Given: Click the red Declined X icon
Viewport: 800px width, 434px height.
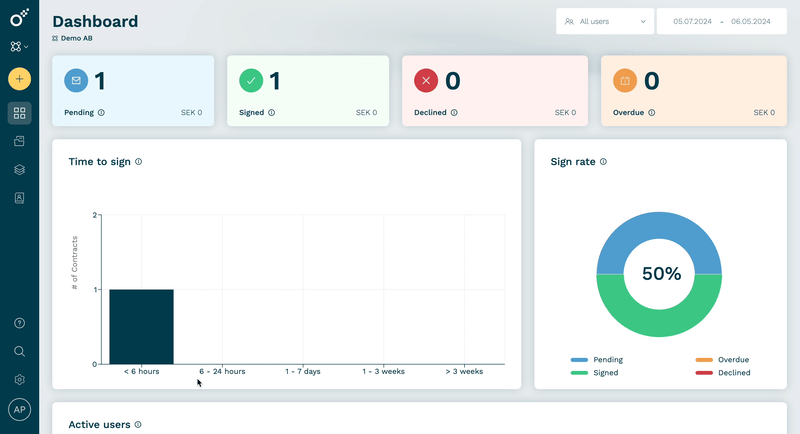Looking at the screenshot, I should (426, 81).
